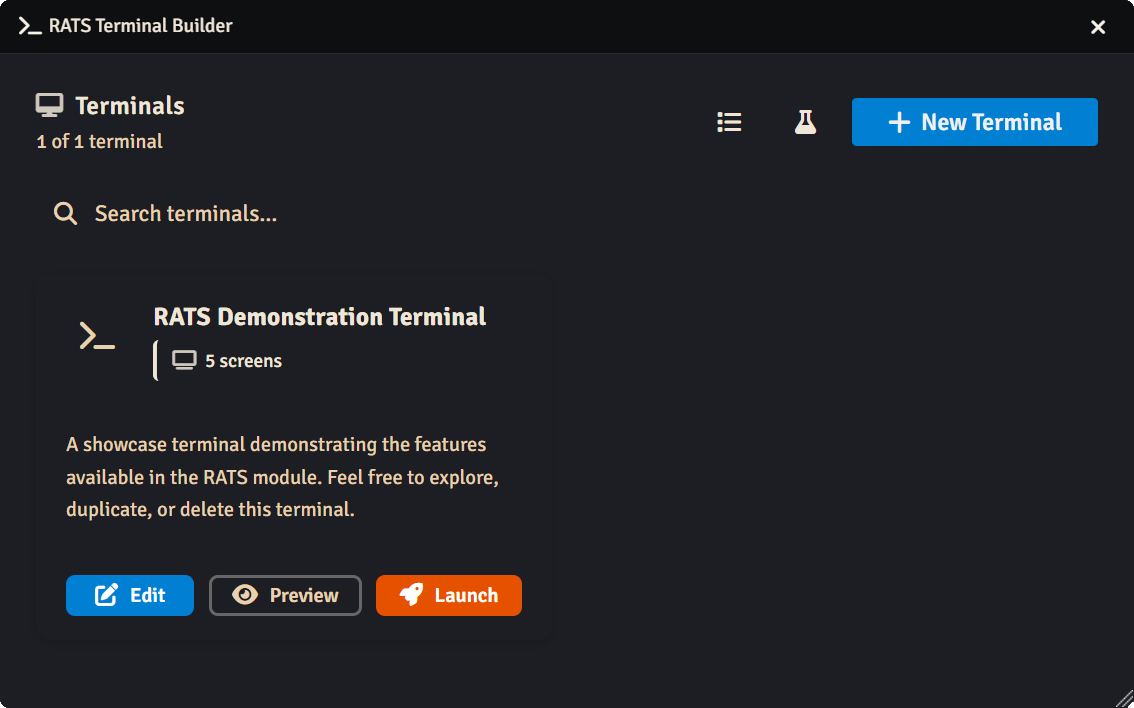Click the search magnifier icon
1134x708 pixels.
click(x=65, y=213)
